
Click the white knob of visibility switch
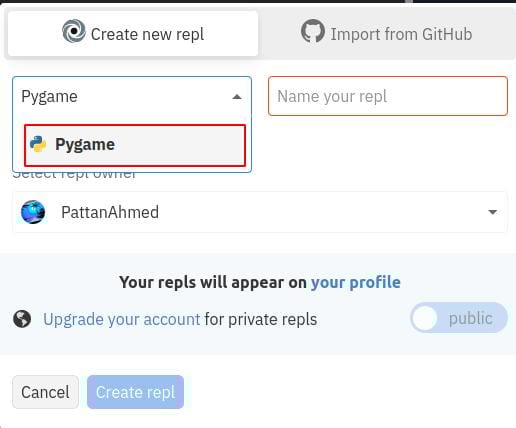click(x=425, y=318)
